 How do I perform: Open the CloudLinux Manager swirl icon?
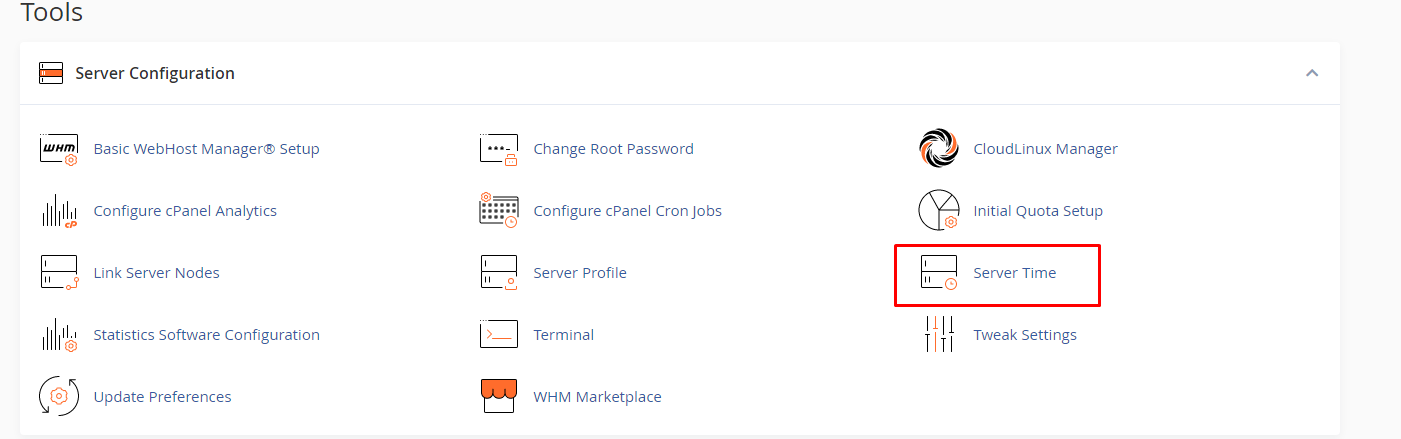pyautogui.click(x=938, y=149)
